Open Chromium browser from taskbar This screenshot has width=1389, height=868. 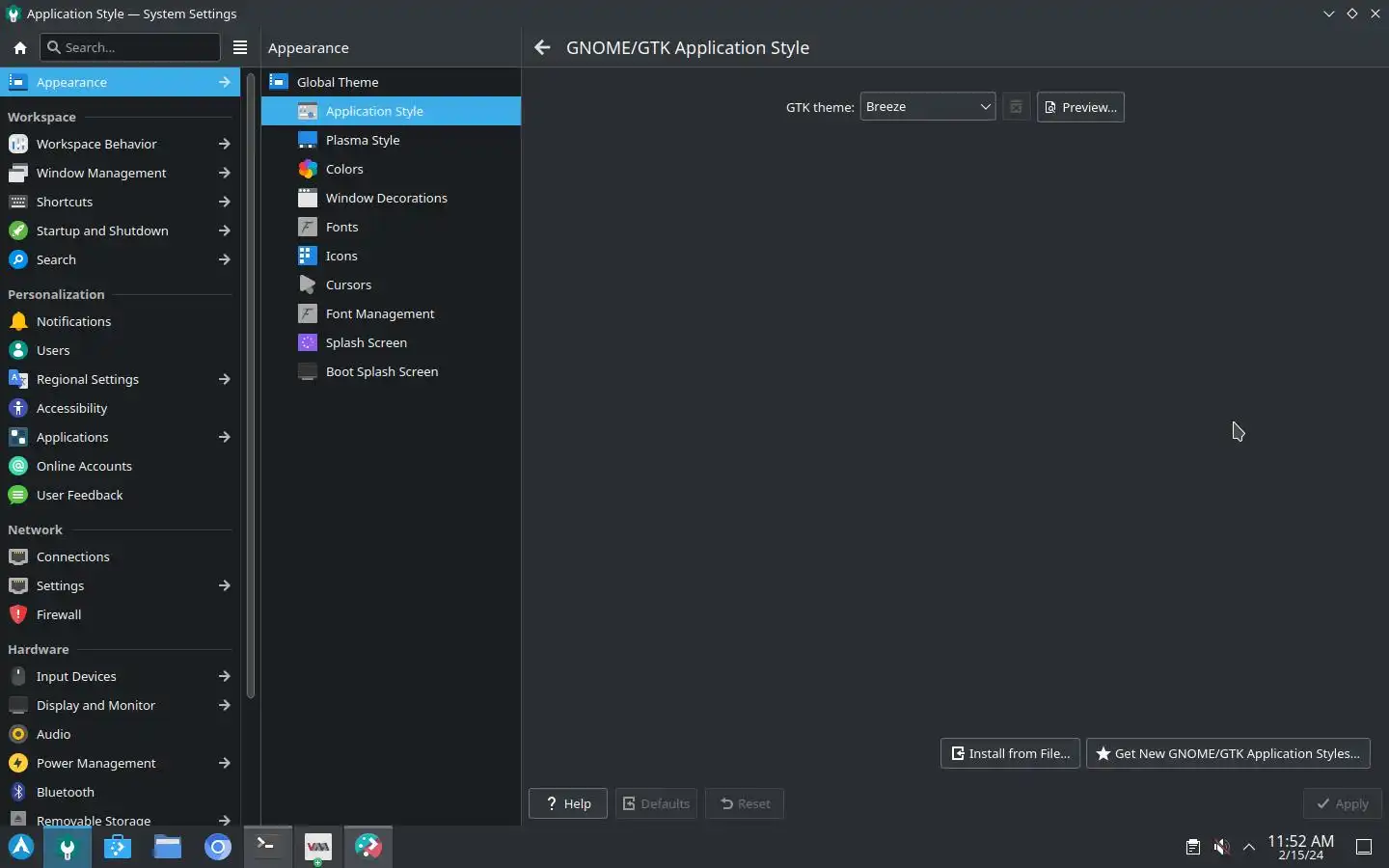point(218,847)
